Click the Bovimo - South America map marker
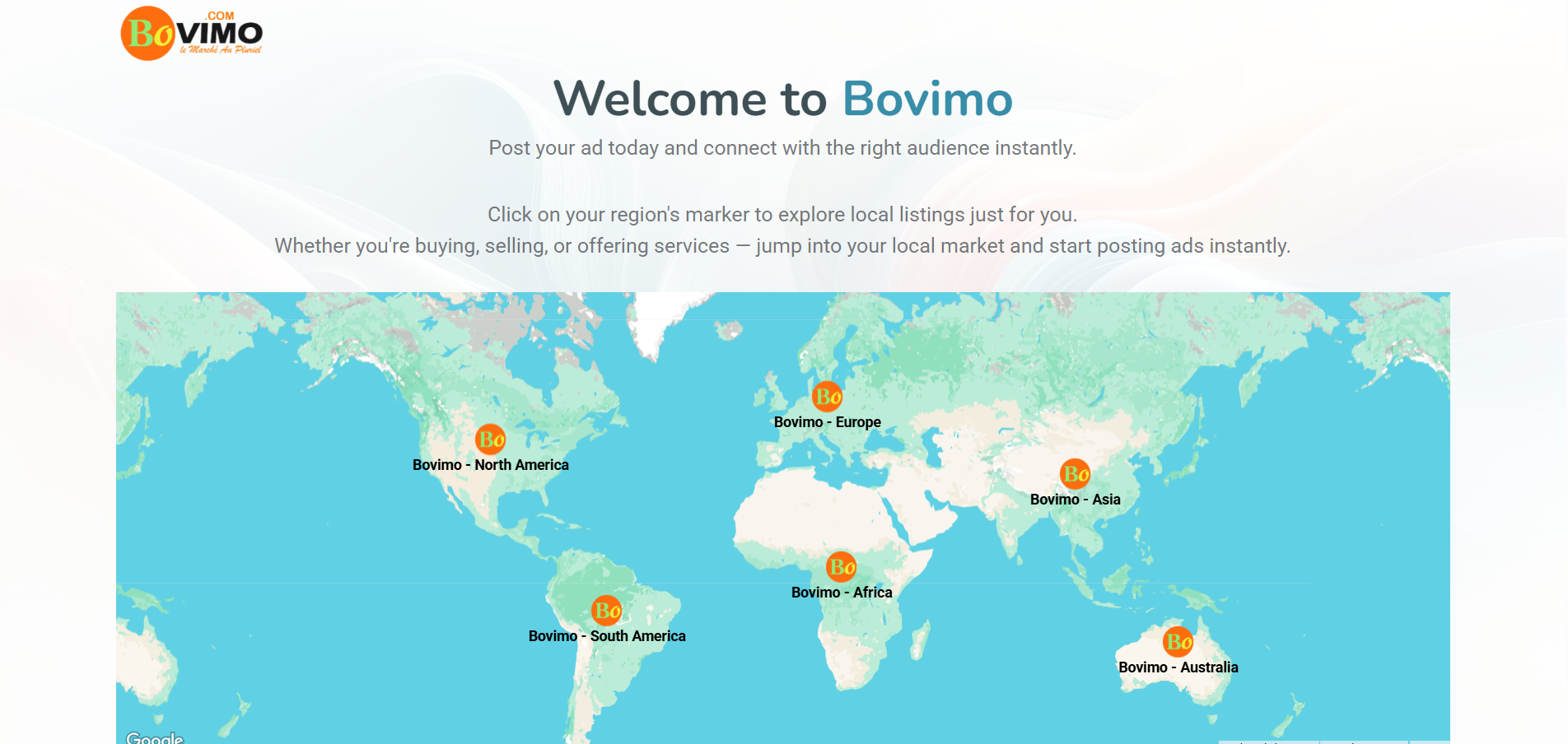This screenshot has height=744, width=1568. pyautogui.click(x=607, y=611)
